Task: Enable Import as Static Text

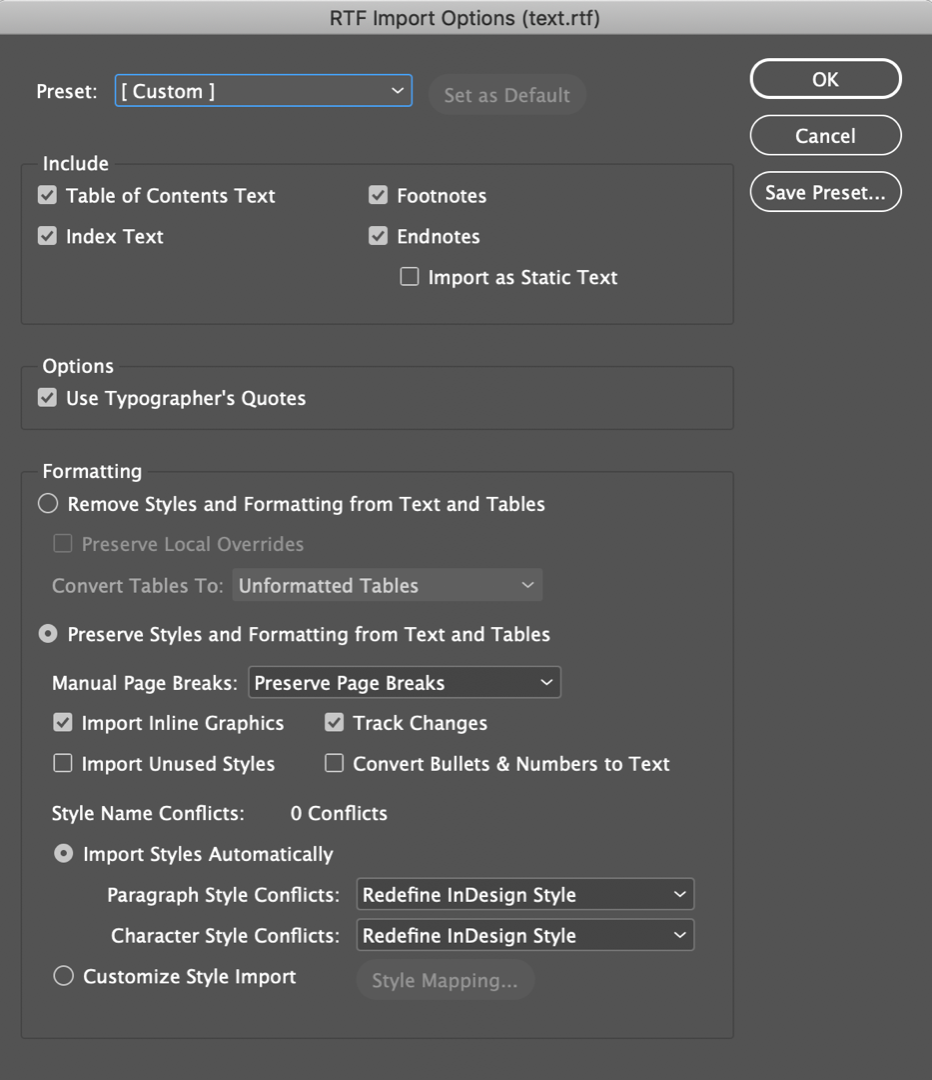Action: pos(409,278)
